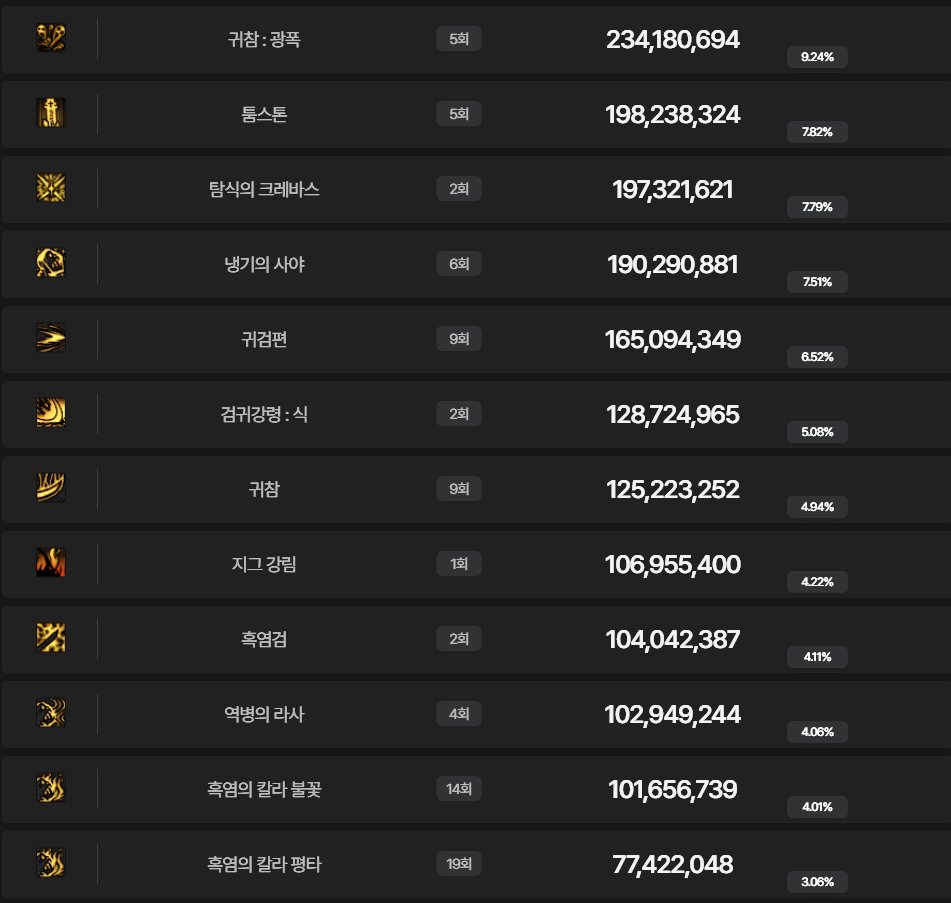Image resolution: width=951 pixels, height=903 pixels.
Task: Click the 흑염의 칼라 평타 skill name
Action: 264,864
